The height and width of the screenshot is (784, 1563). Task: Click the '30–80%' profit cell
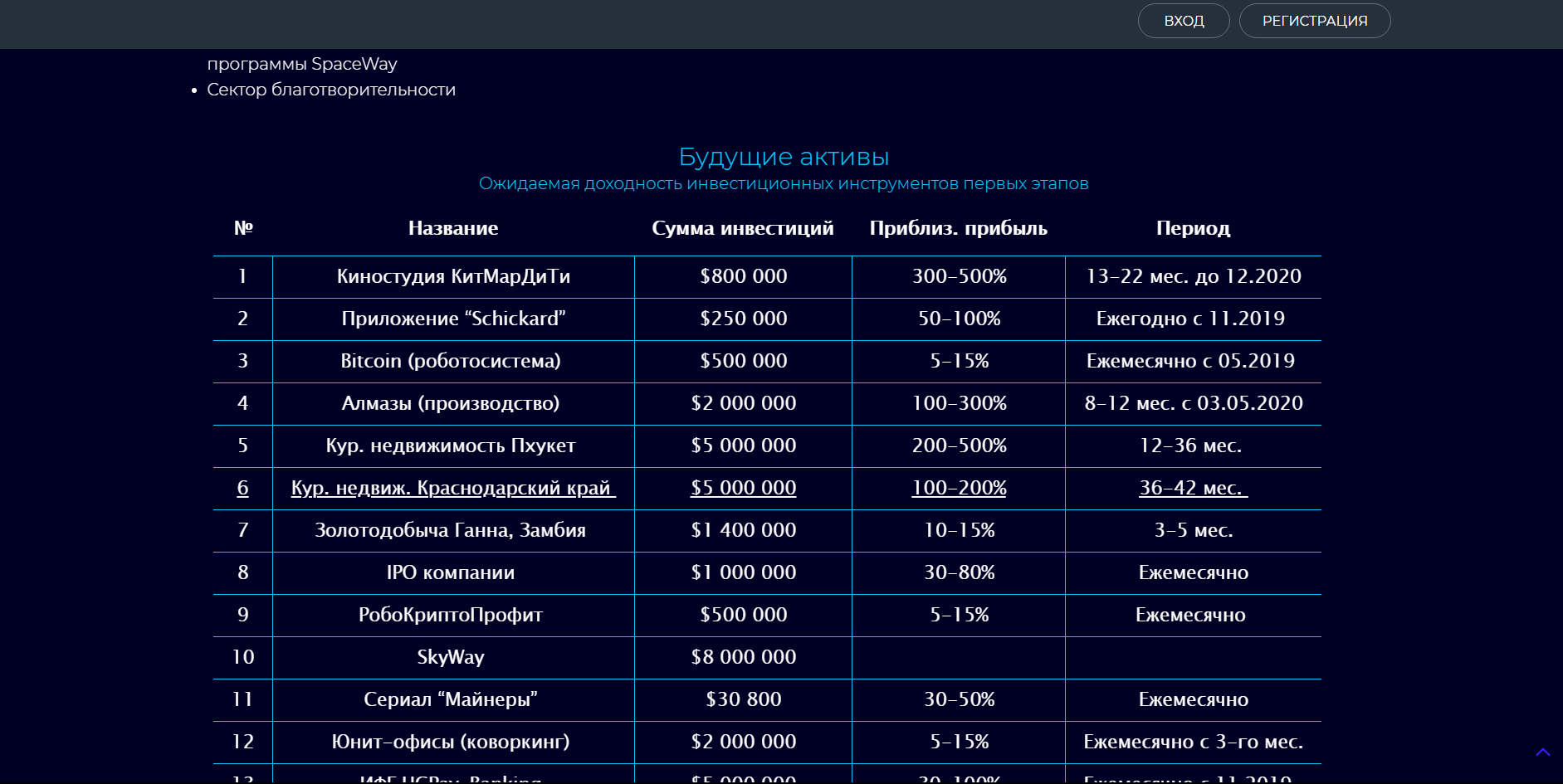(x=959, y=573)
